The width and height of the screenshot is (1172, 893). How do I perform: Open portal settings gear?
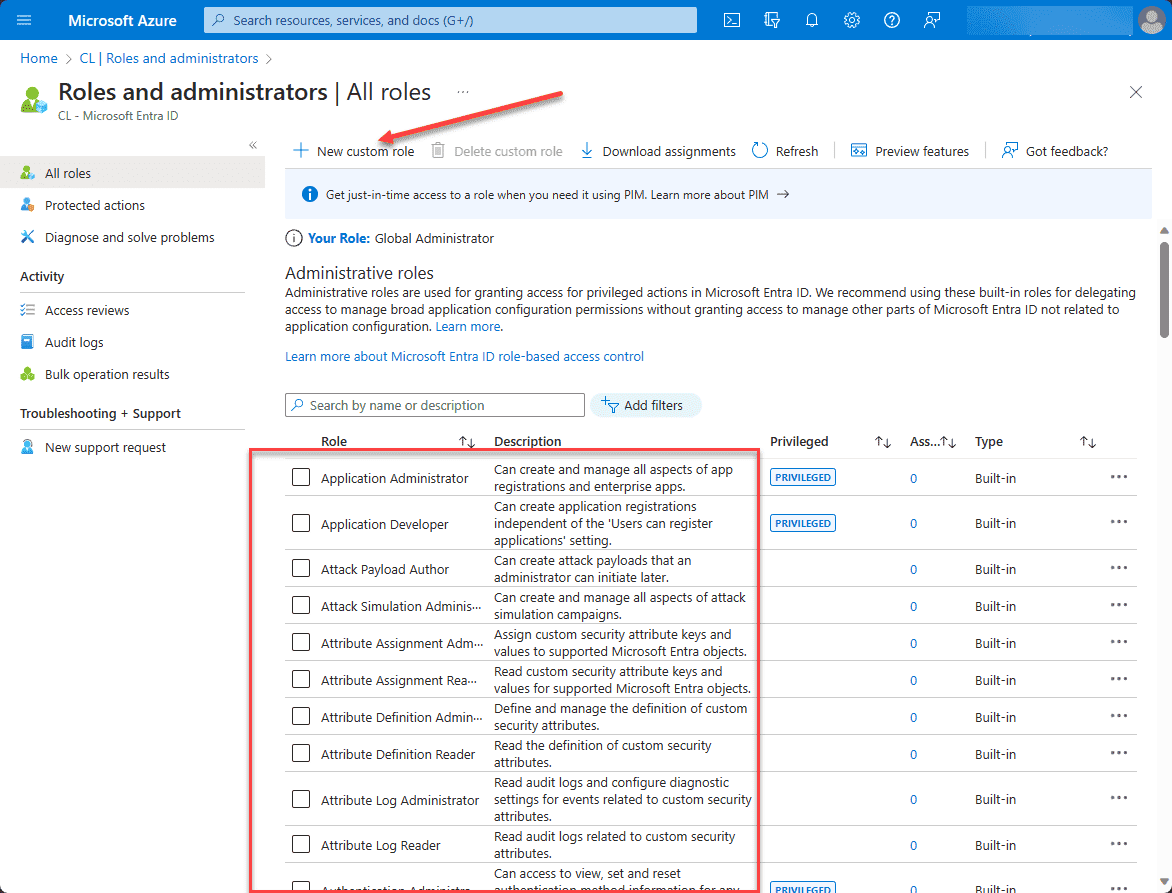(851, 20)
